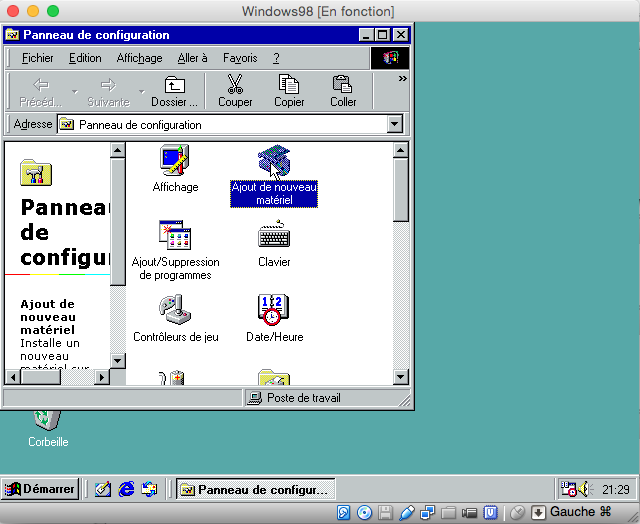Click the task scheduler tray icon

(x=568, y=489)
